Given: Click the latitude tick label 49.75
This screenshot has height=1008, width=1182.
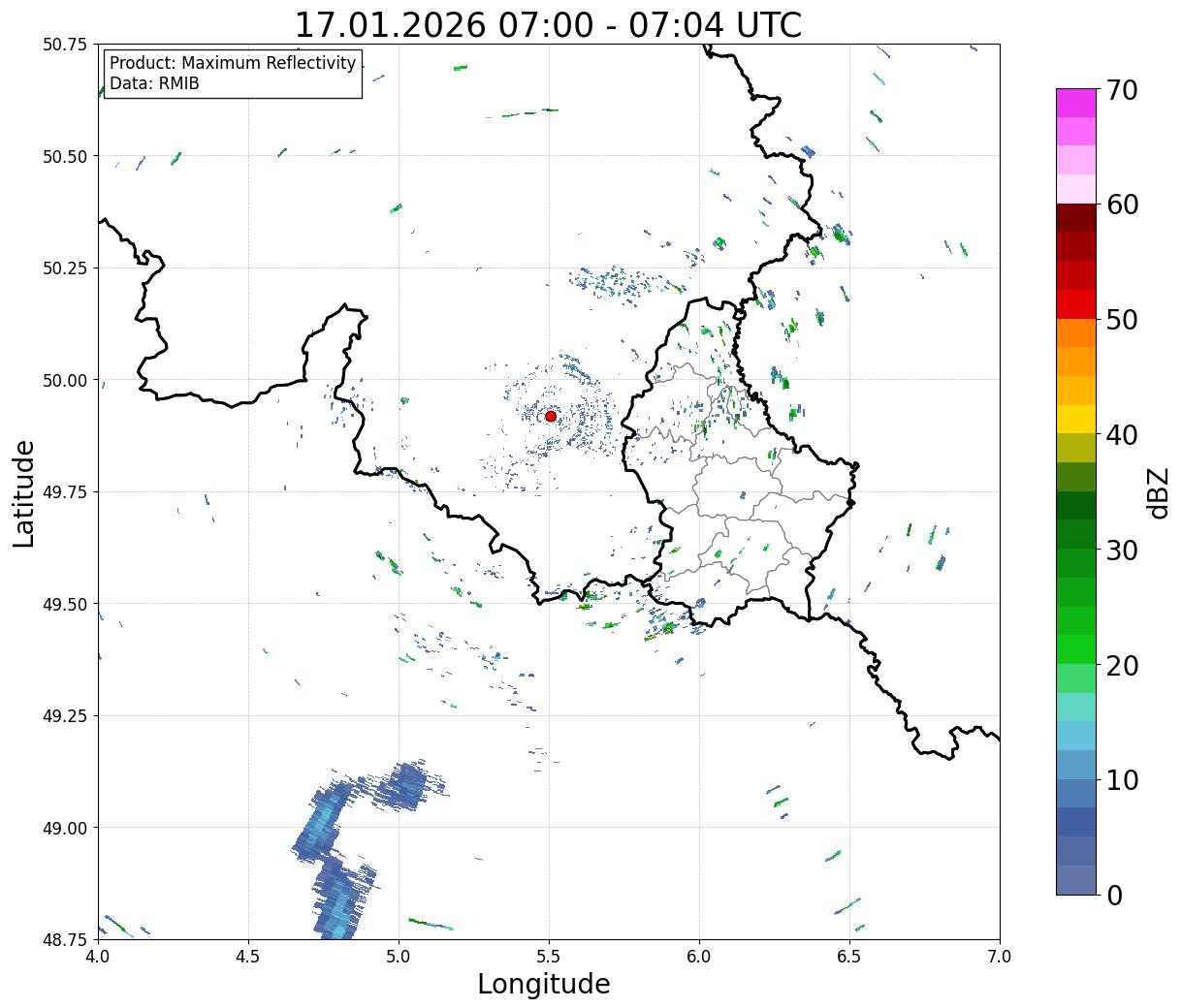Looking at the screenshot, I should (x=65, y=492).
